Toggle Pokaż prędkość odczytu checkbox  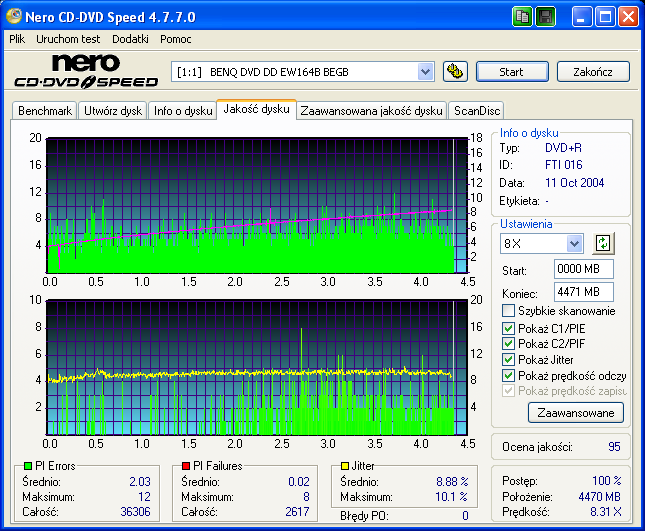(x=508, y=376)
